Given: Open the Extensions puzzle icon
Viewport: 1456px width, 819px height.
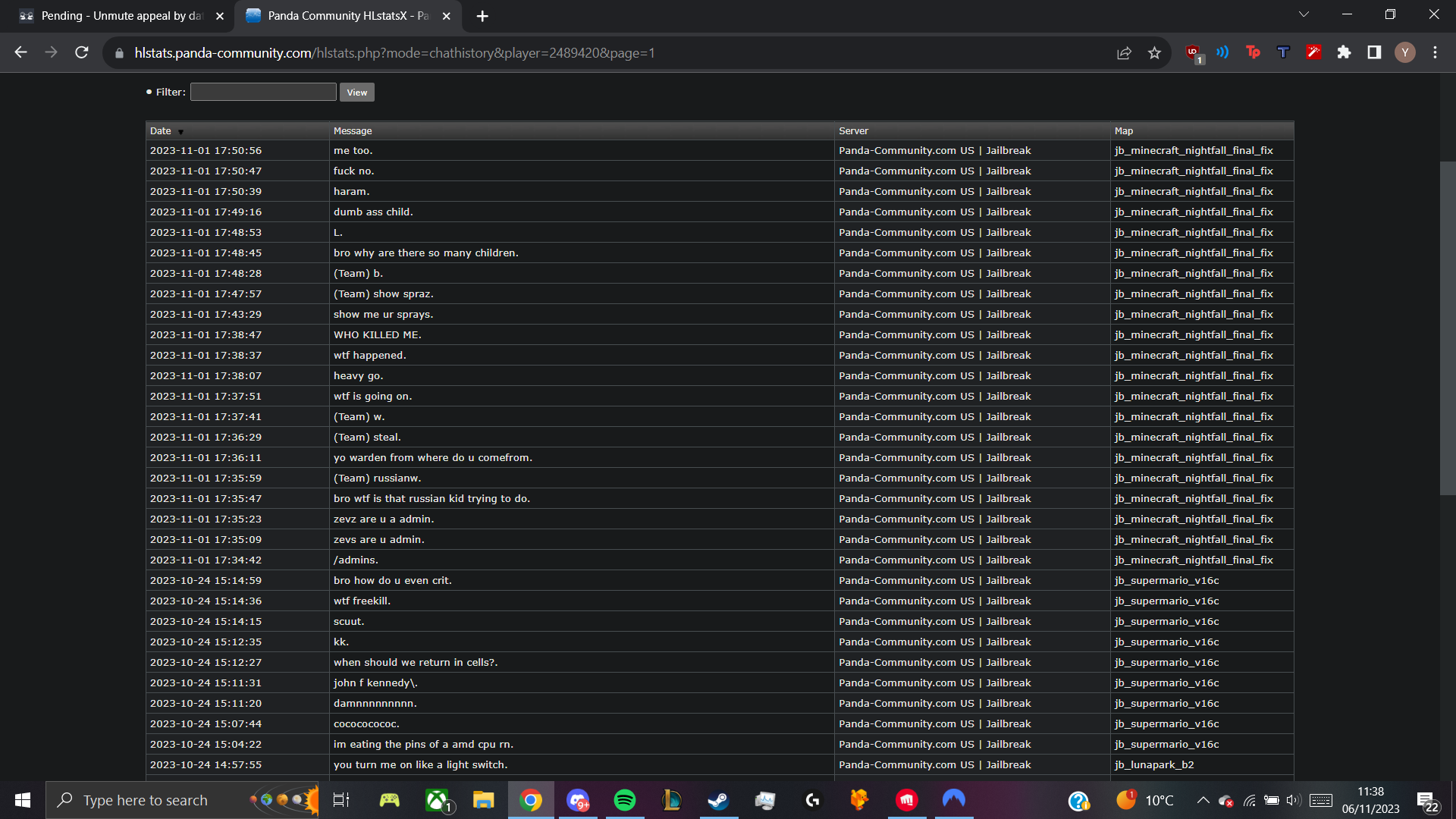Looking at the screenshot, I should point(1344,52).
